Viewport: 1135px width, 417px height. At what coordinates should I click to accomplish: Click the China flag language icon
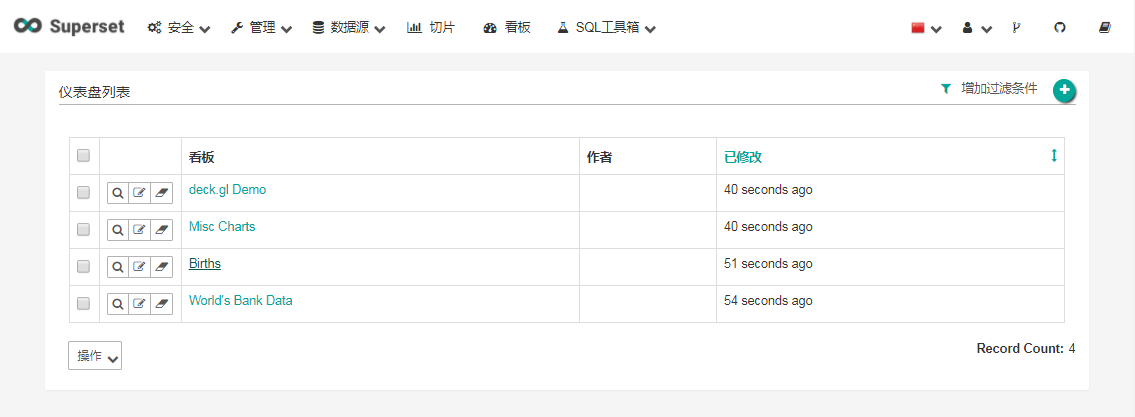coord(918,28)
